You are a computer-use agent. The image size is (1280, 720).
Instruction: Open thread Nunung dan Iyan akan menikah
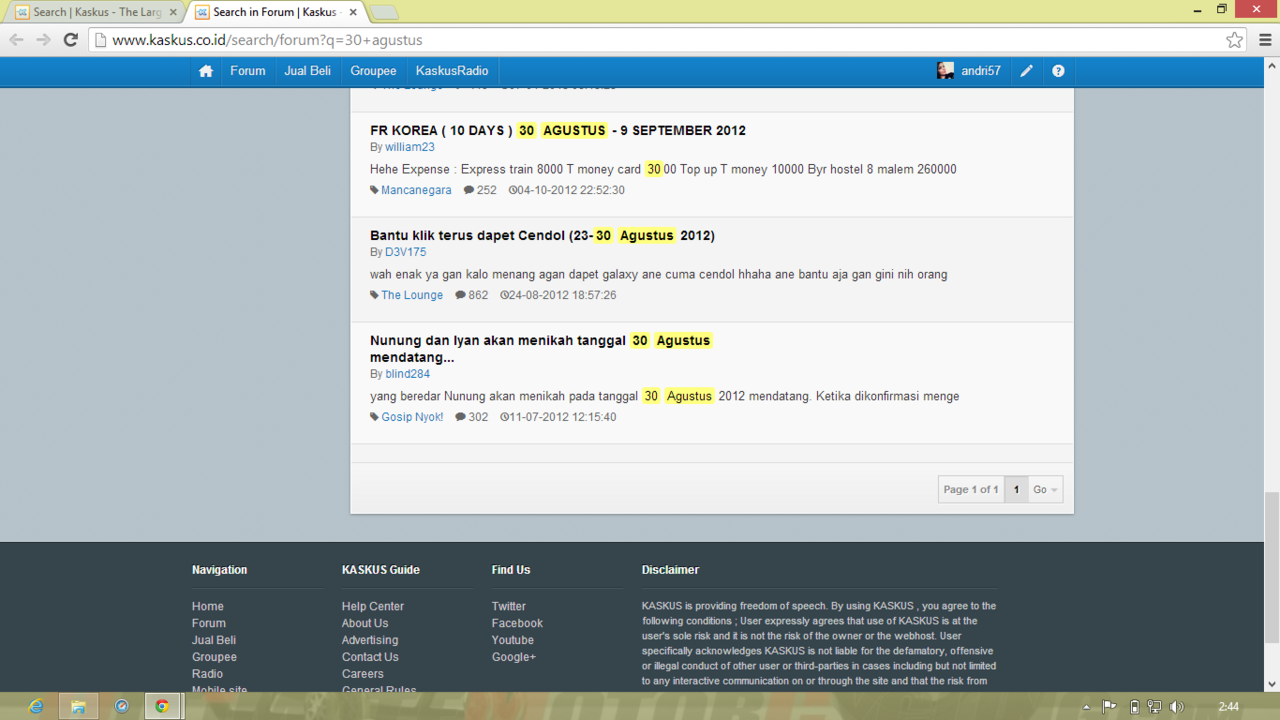click(x=540, y=348)
